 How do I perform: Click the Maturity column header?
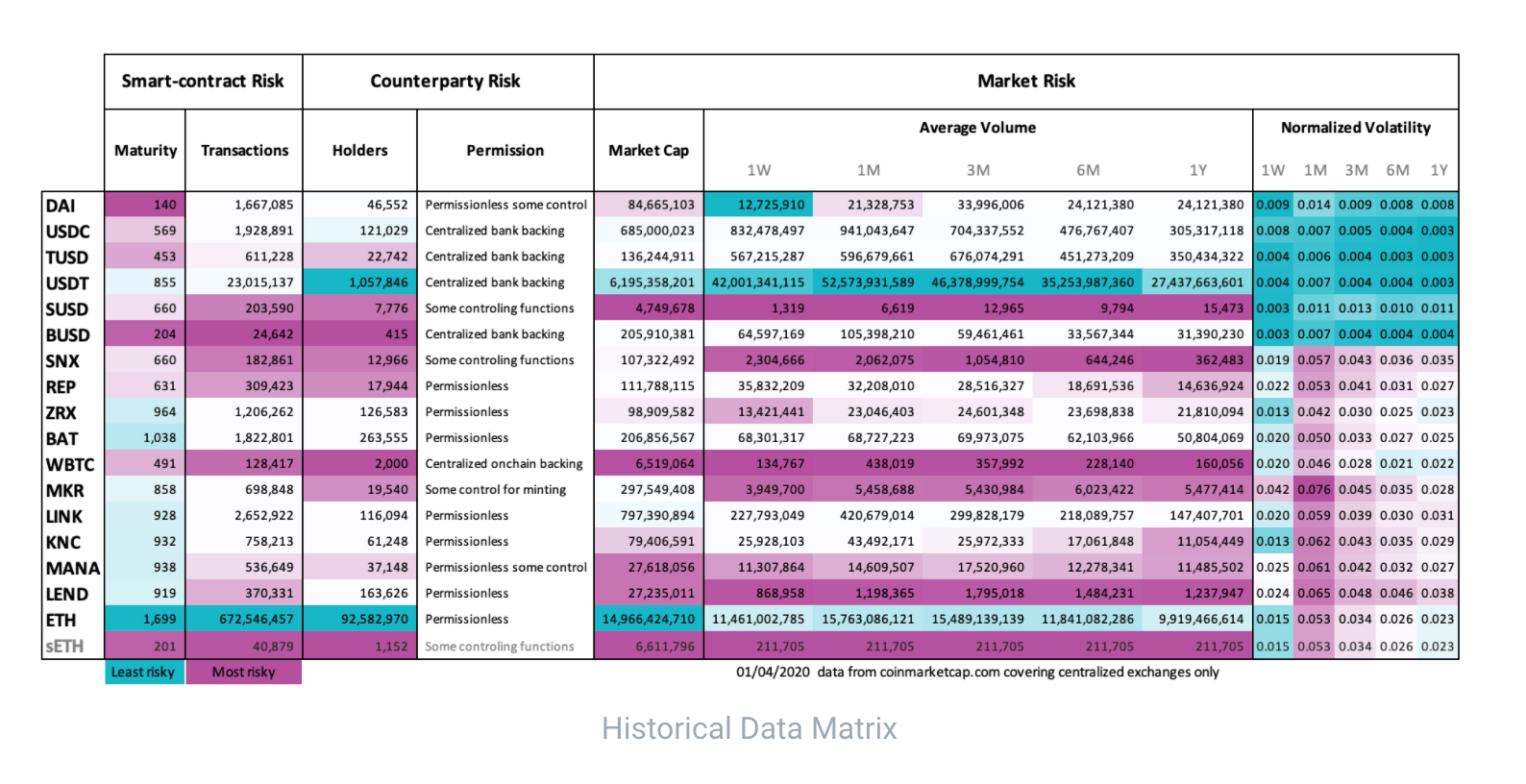145,151
